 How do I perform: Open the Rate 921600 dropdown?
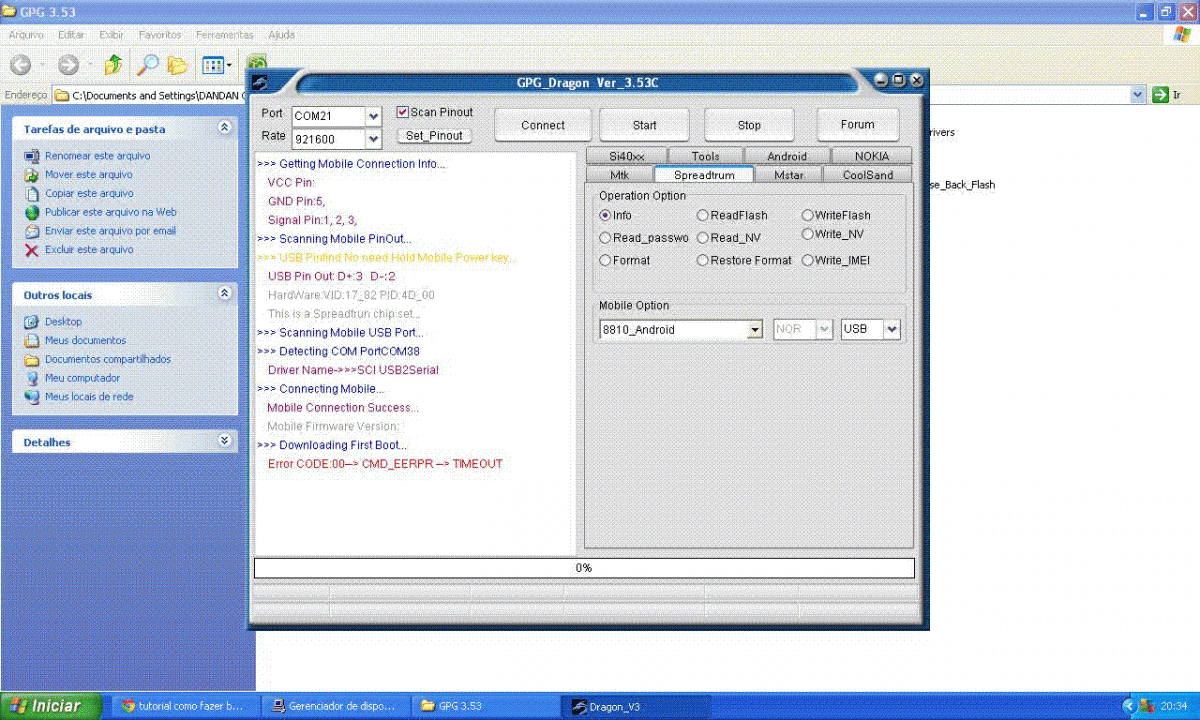373,140
